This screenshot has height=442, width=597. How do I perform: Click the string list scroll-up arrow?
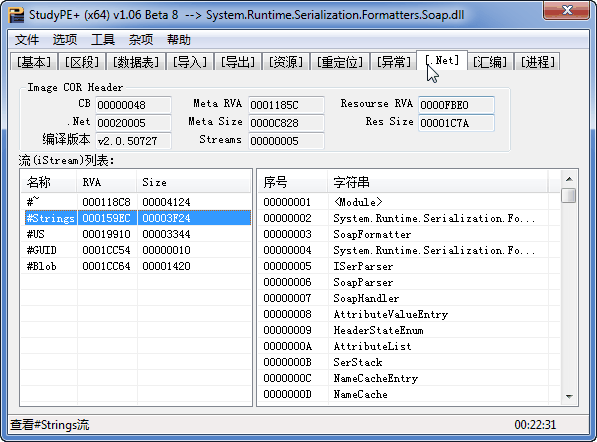point(569,179)
